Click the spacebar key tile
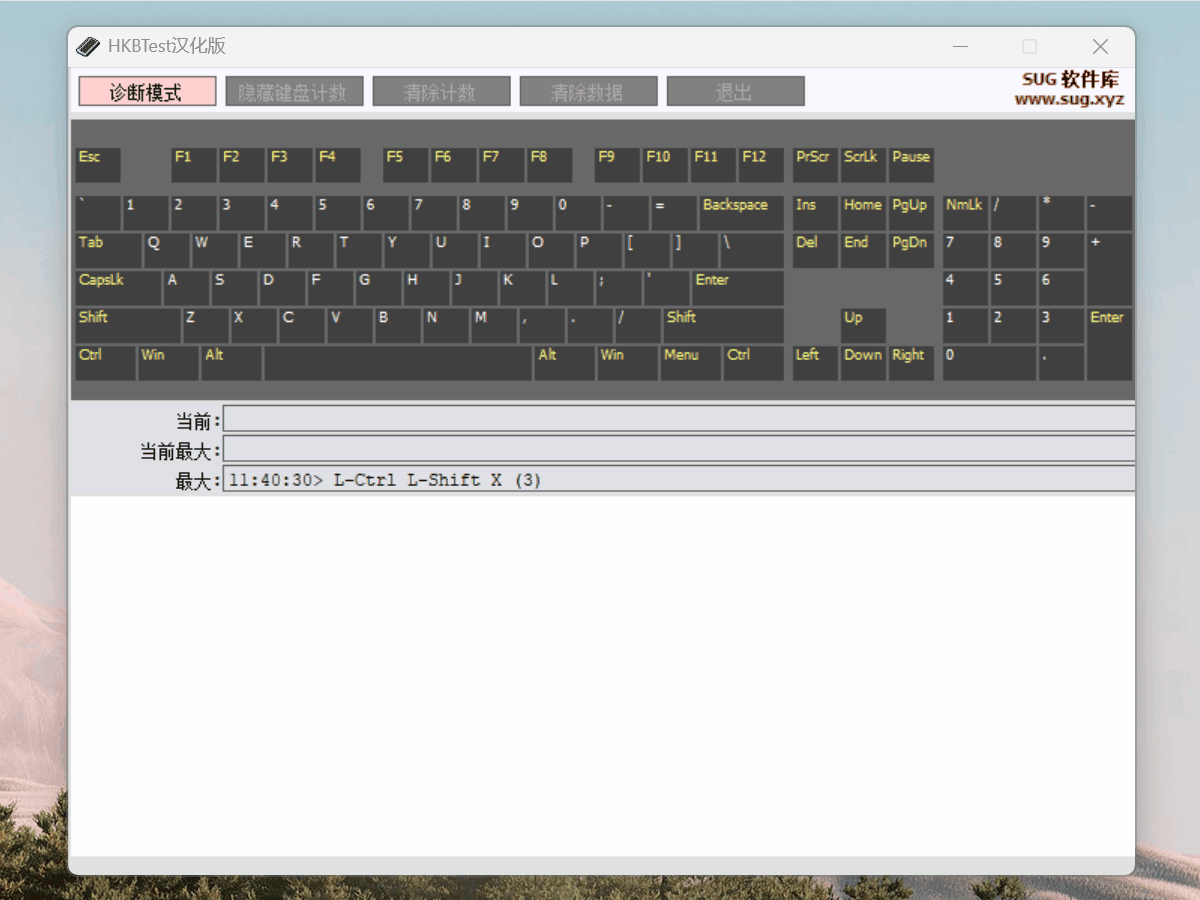Screen dimensions: 1200x900 (x=398, y=363)
